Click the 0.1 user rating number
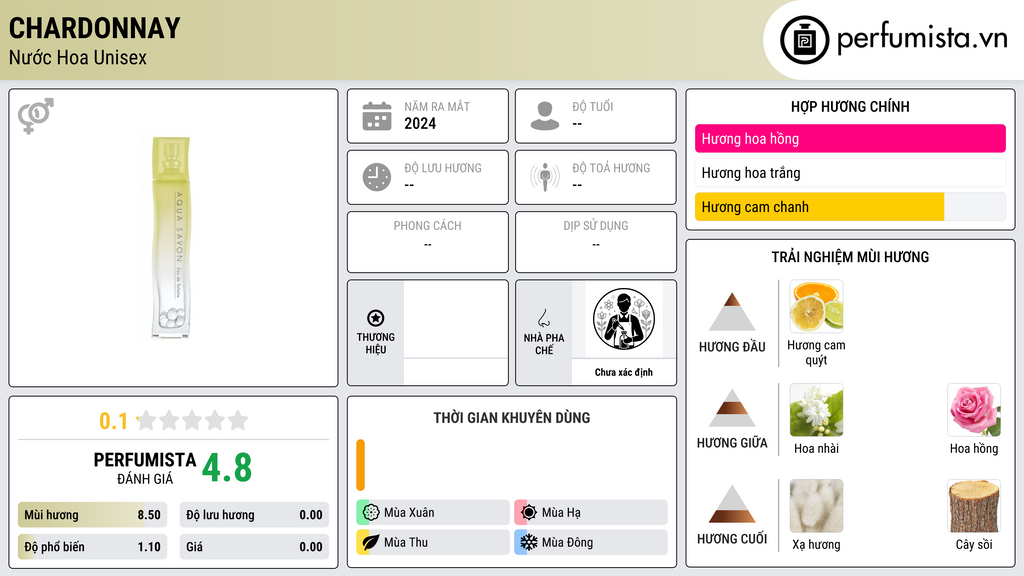The width and height of the screenshot is (1024, 576). [x=113, y=421]
